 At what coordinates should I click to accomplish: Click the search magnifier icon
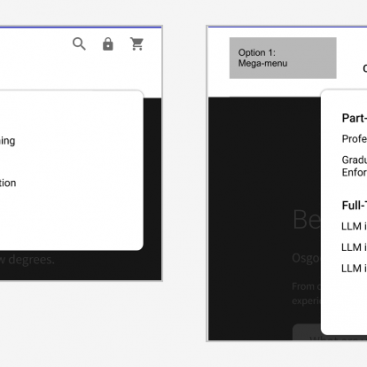tap(79, 44)
